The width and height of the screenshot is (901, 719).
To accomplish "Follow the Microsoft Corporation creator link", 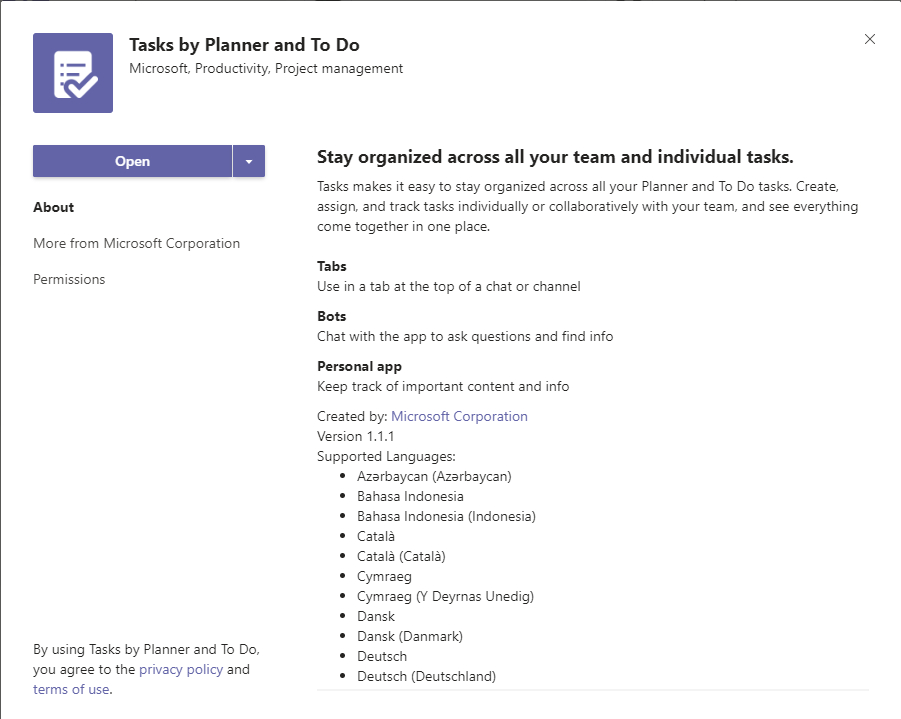I will [459, 416].
